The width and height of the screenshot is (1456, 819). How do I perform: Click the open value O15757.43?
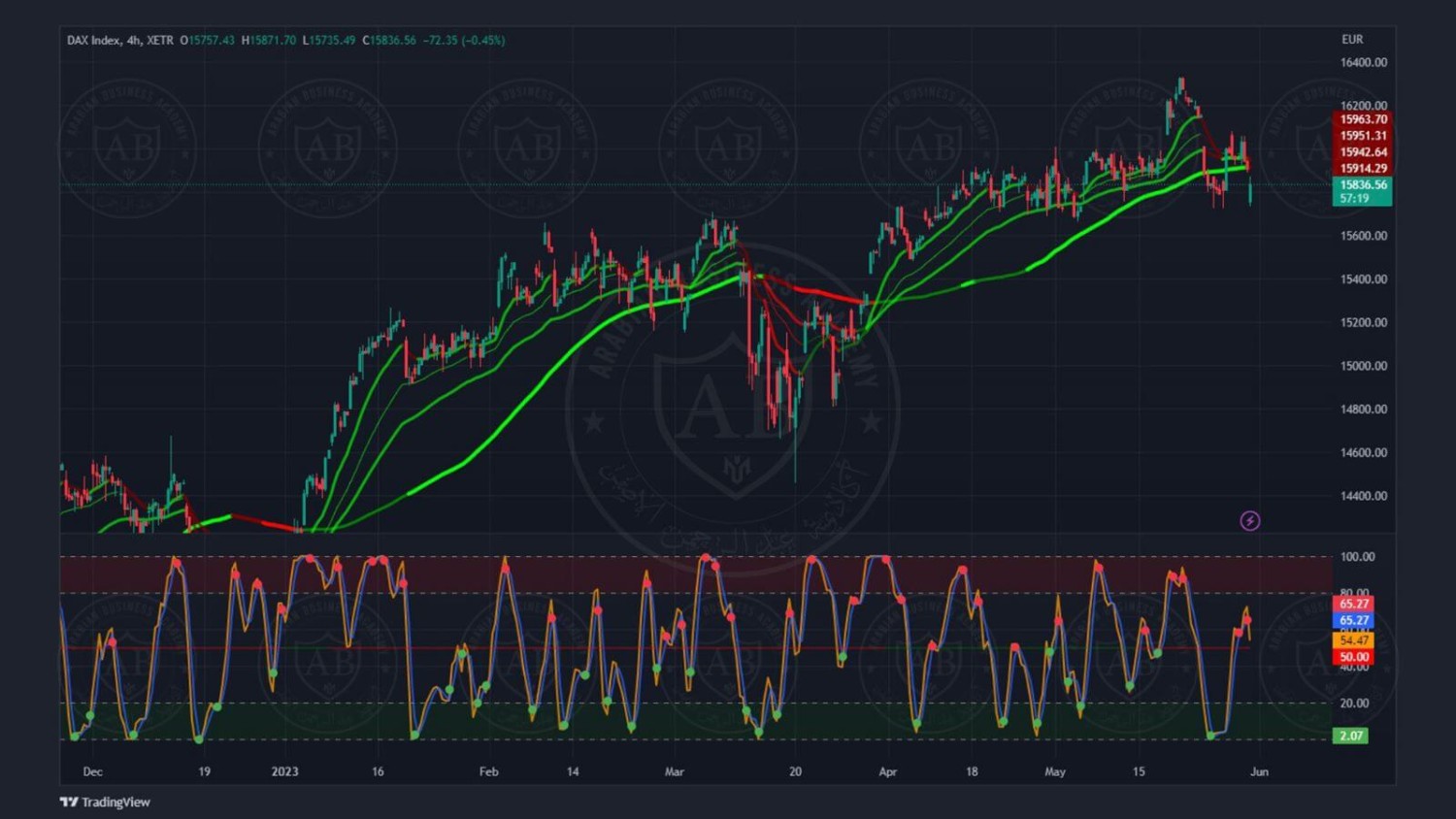208,40
